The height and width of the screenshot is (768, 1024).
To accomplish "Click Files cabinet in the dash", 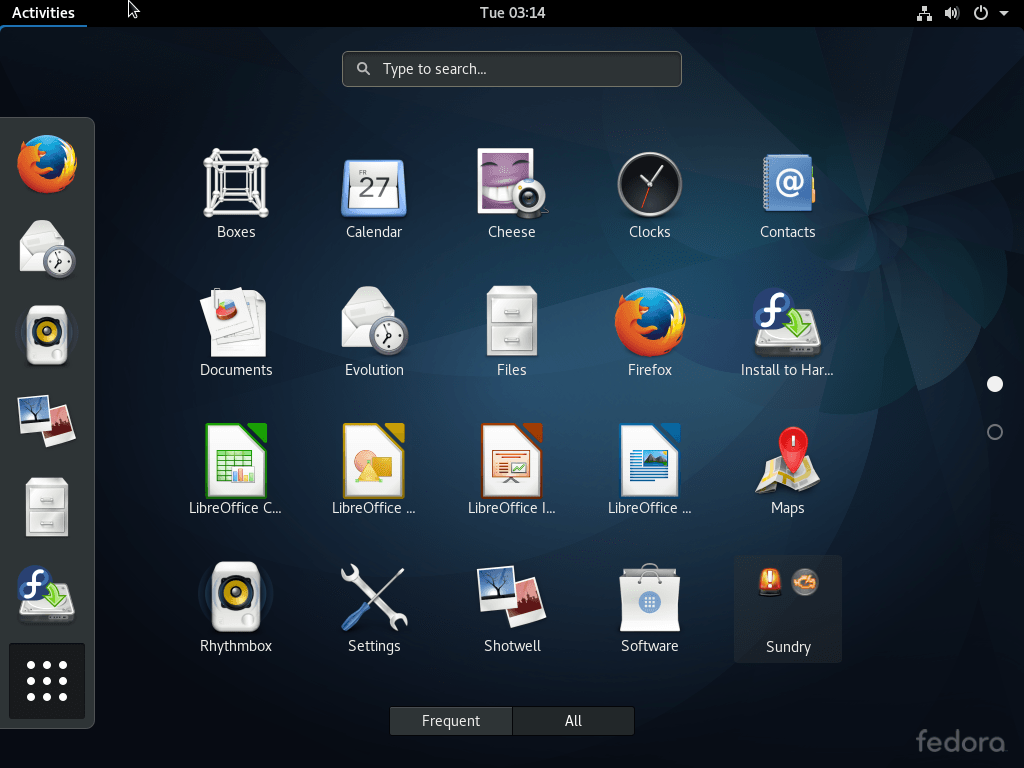I will (47, 507).
